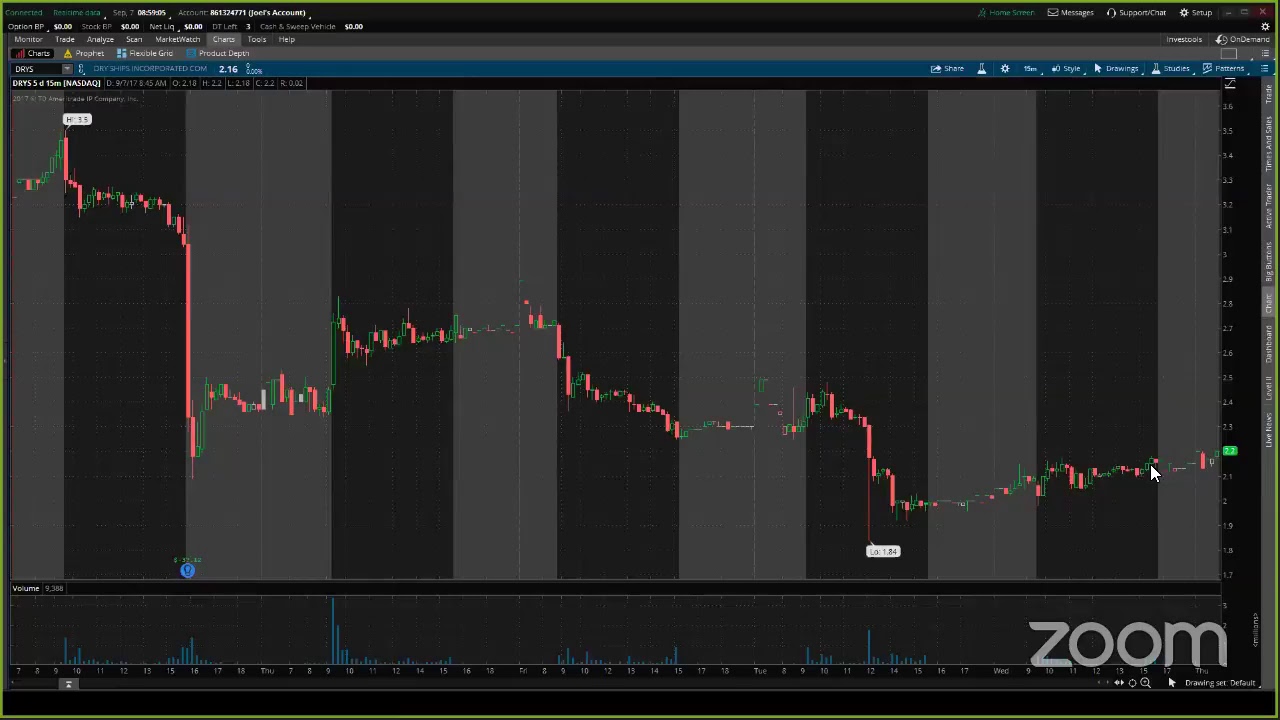The image size is (1280, 720).
Task: Open chart settings gear icon
Action: (1005, 69)
